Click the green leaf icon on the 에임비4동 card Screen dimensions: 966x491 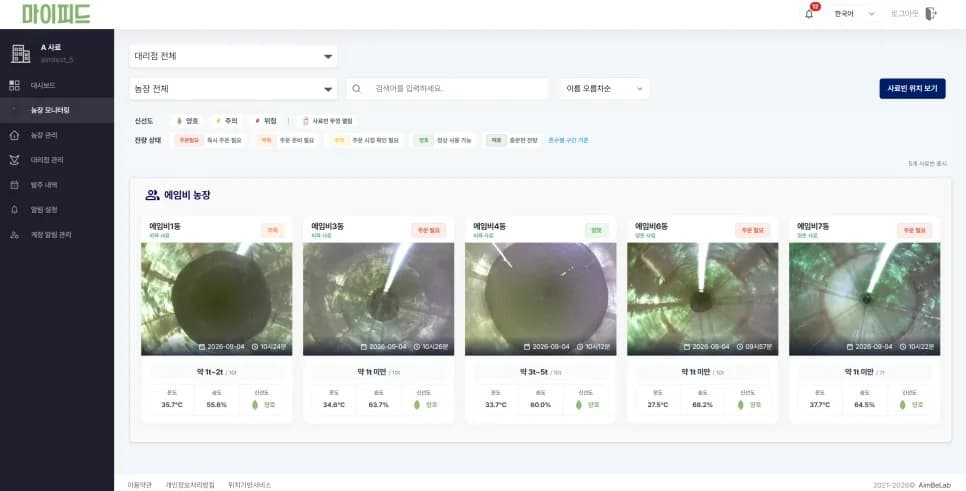tap(578, 405)
